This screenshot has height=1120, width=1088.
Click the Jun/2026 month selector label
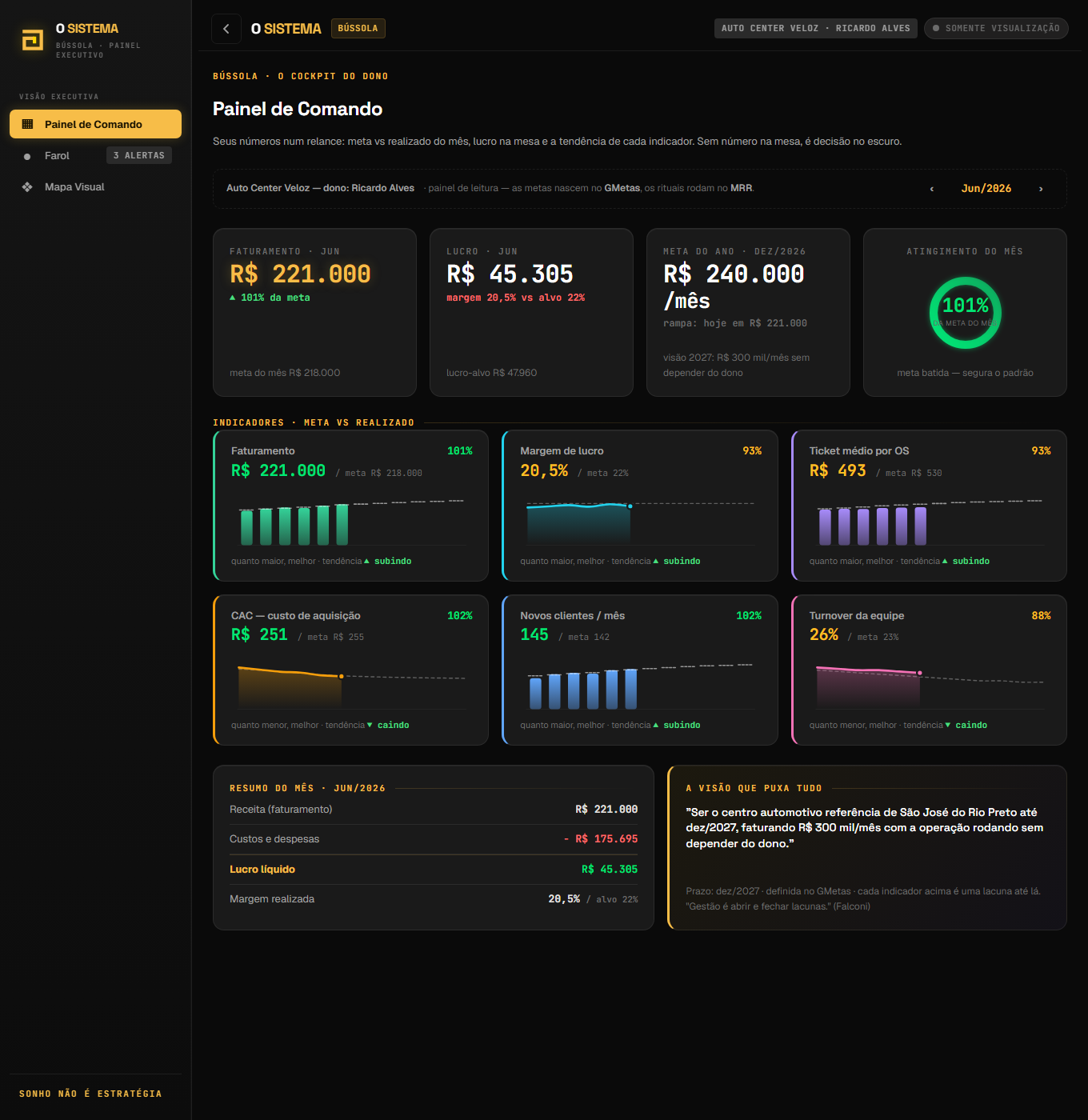point(986,189)
